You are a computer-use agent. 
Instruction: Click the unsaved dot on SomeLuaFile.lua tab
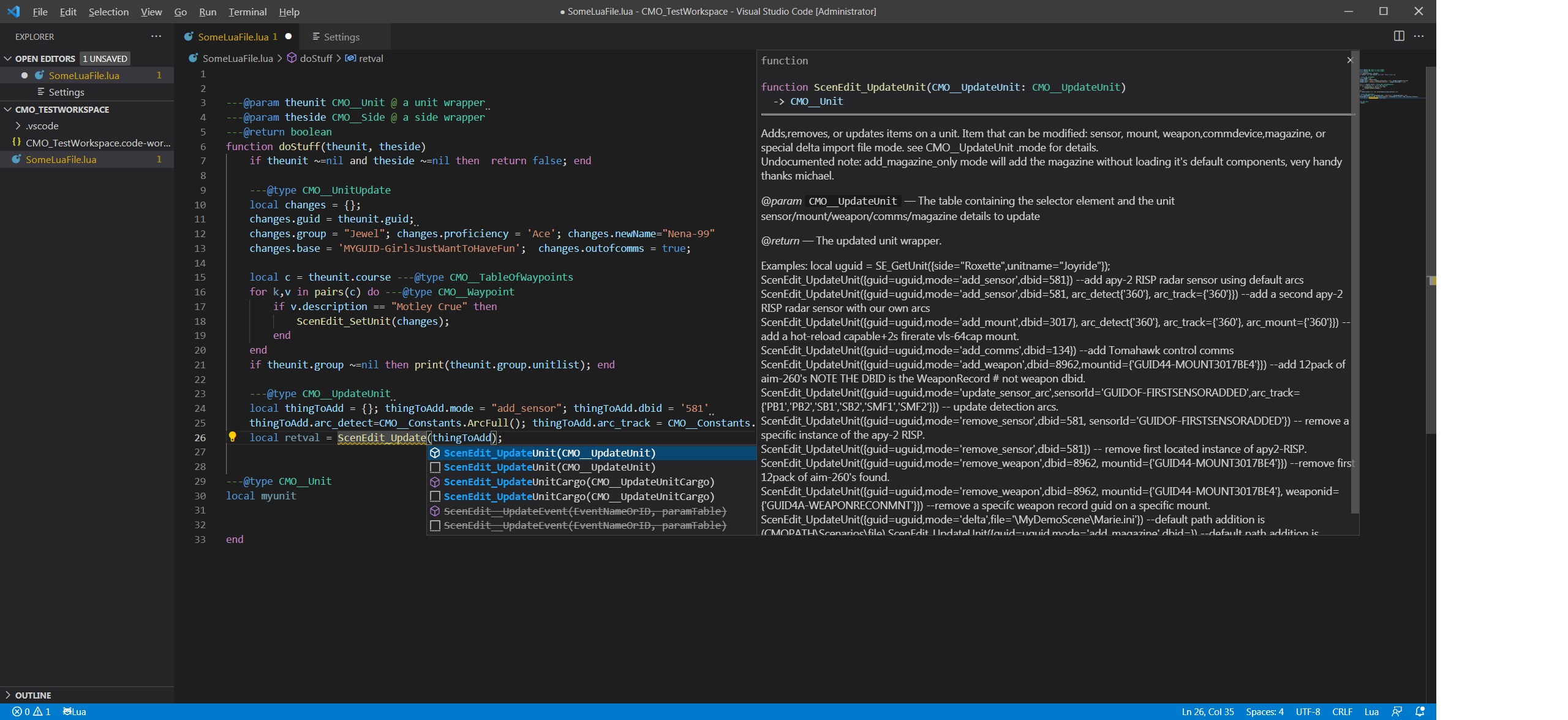pos(288,36)
